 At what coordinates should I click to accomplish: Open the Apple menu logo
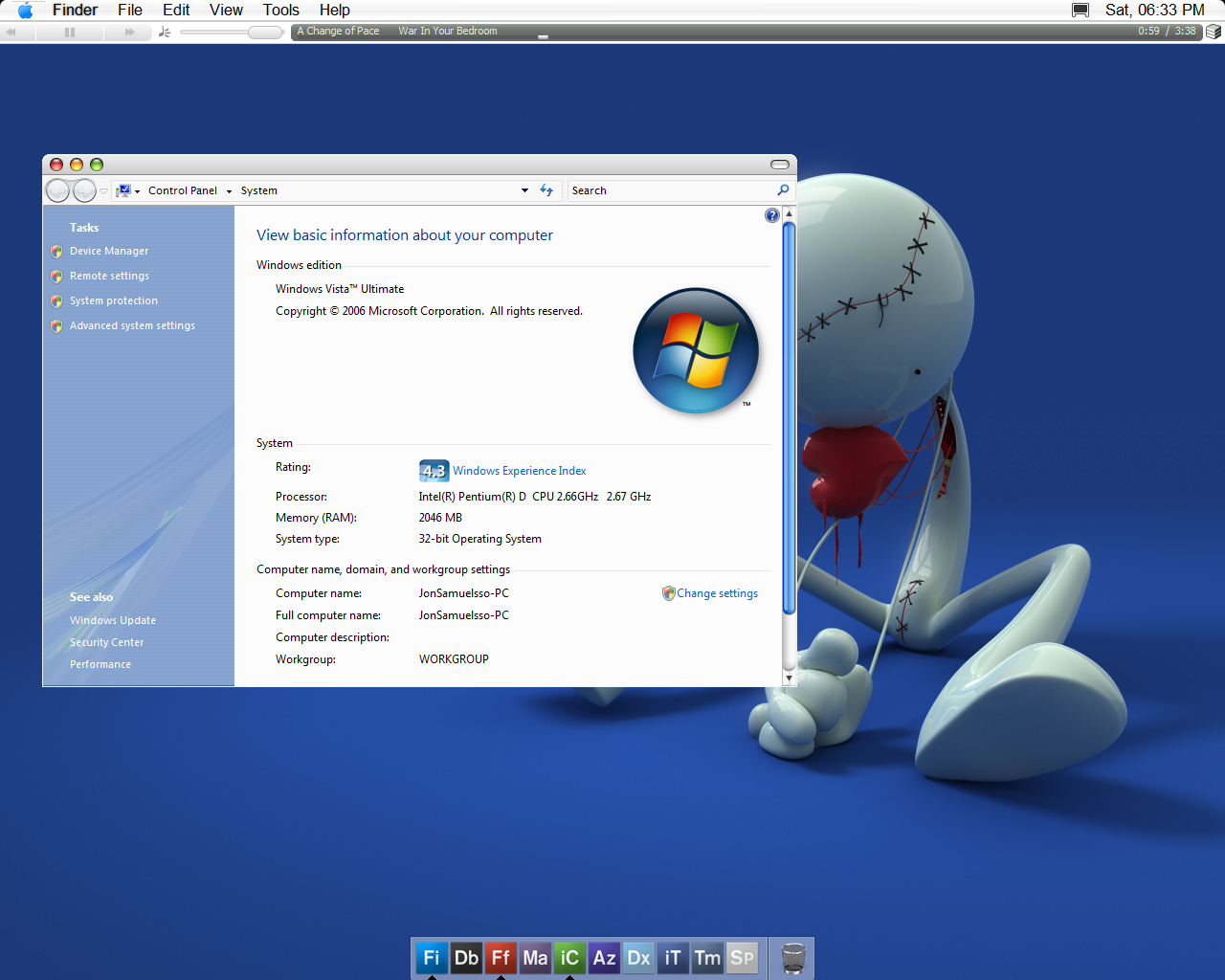point(25,11)
